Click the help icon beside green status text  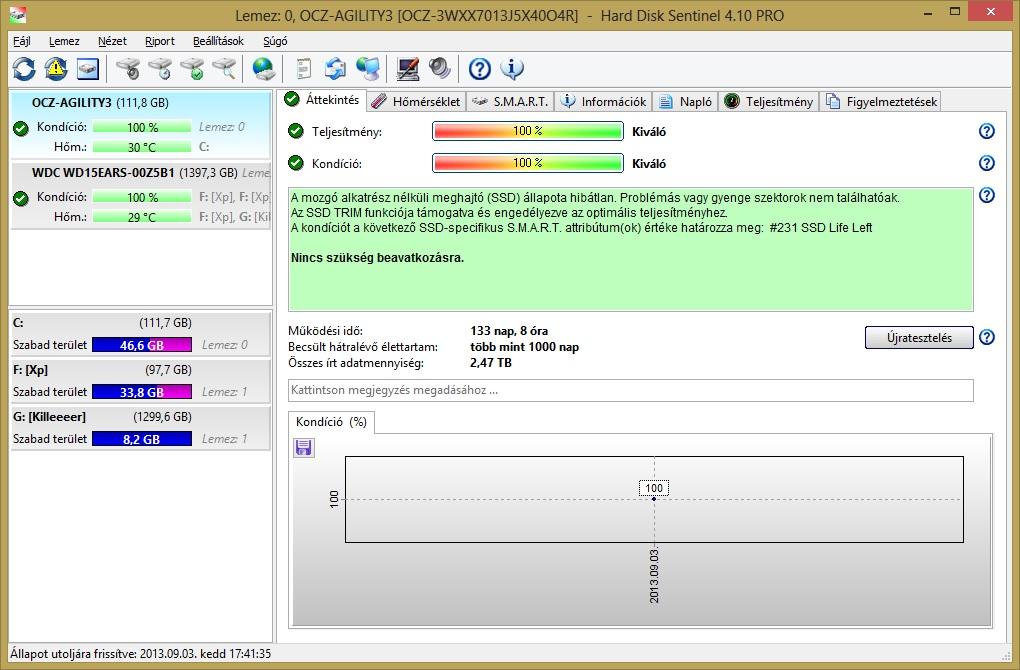tap(987, 195)
